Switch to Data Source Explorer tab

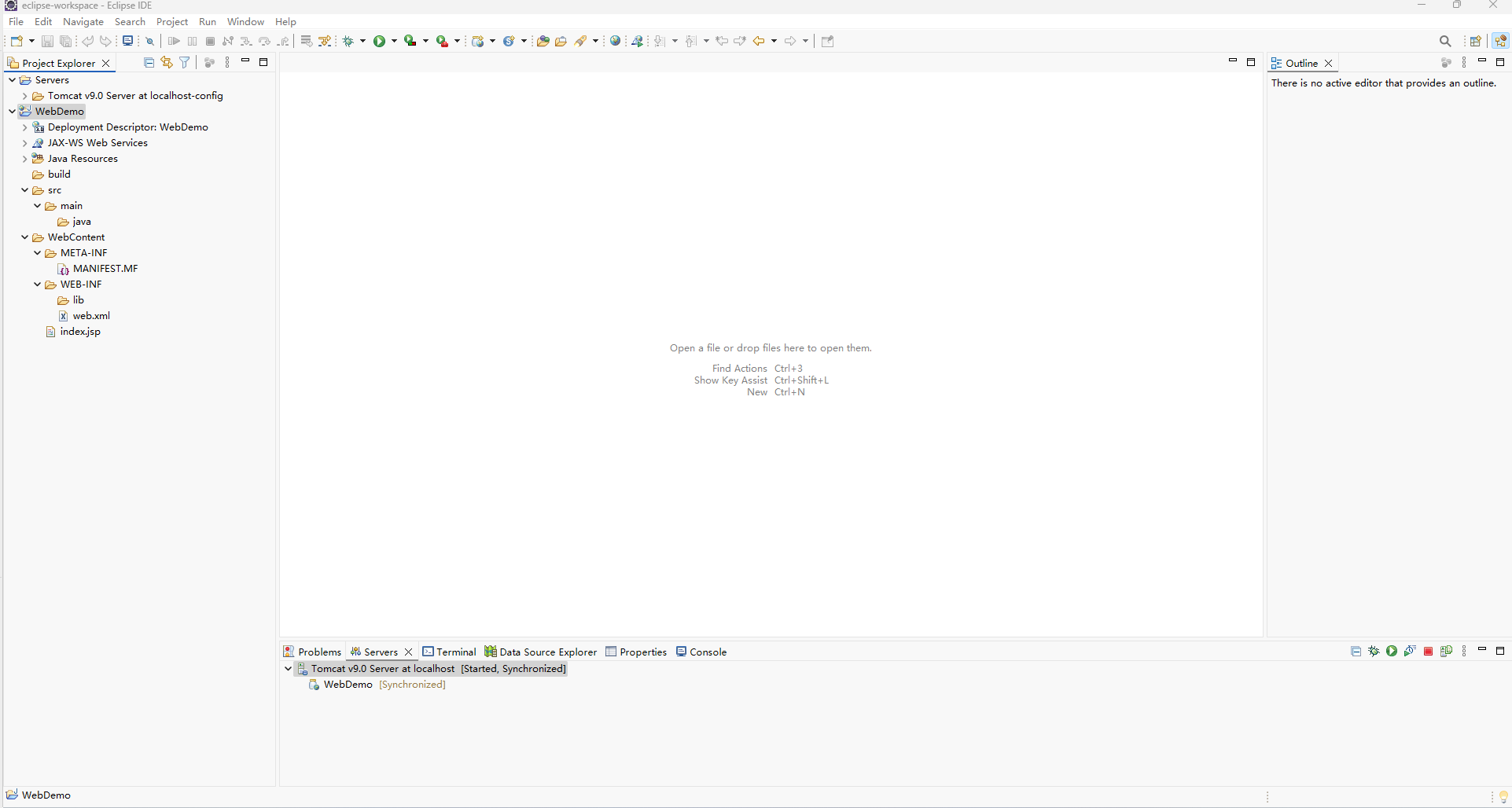pyautogui.click(x=541, y=652)
